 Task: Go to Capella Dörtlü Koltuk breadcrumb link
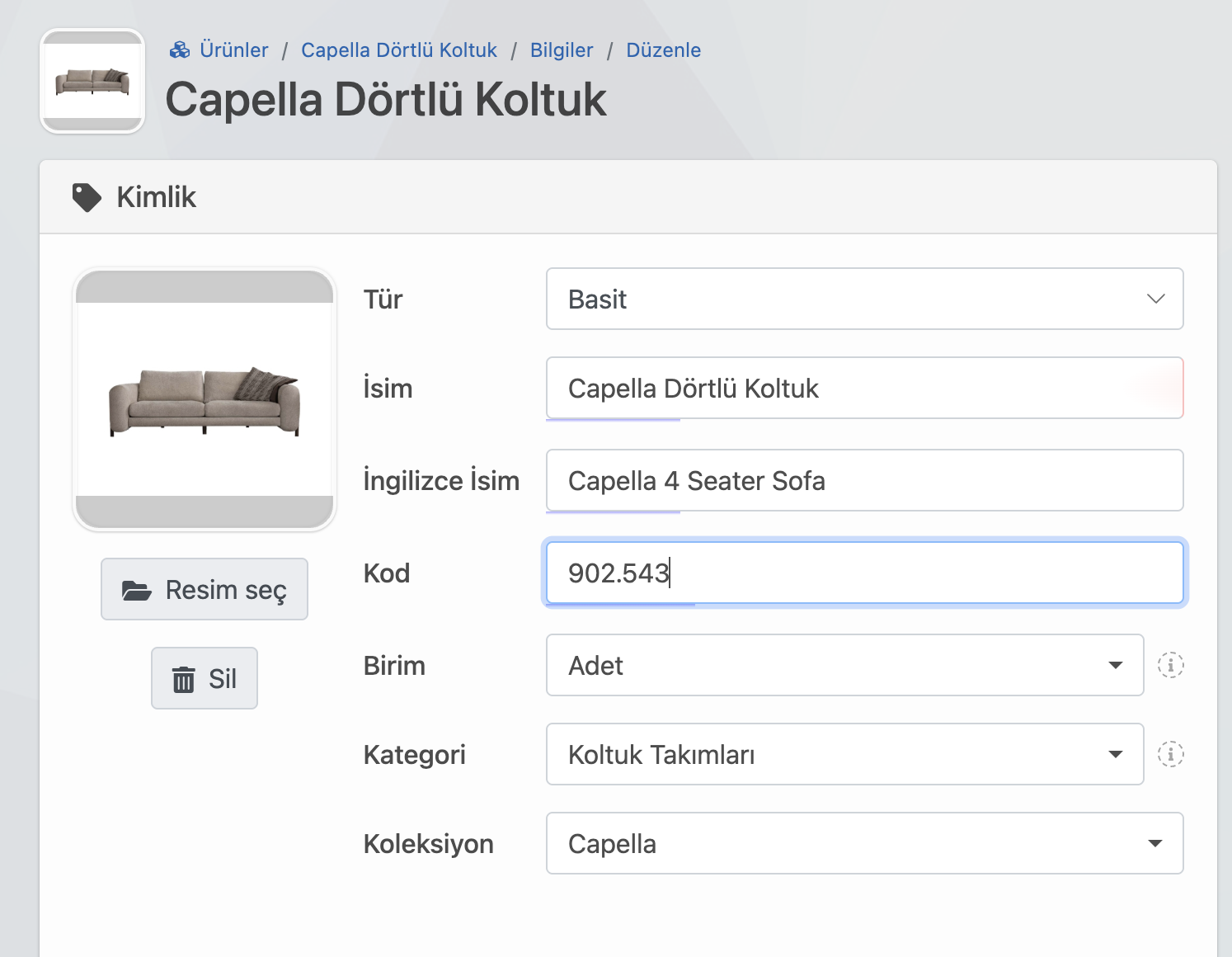coord(399,50)
